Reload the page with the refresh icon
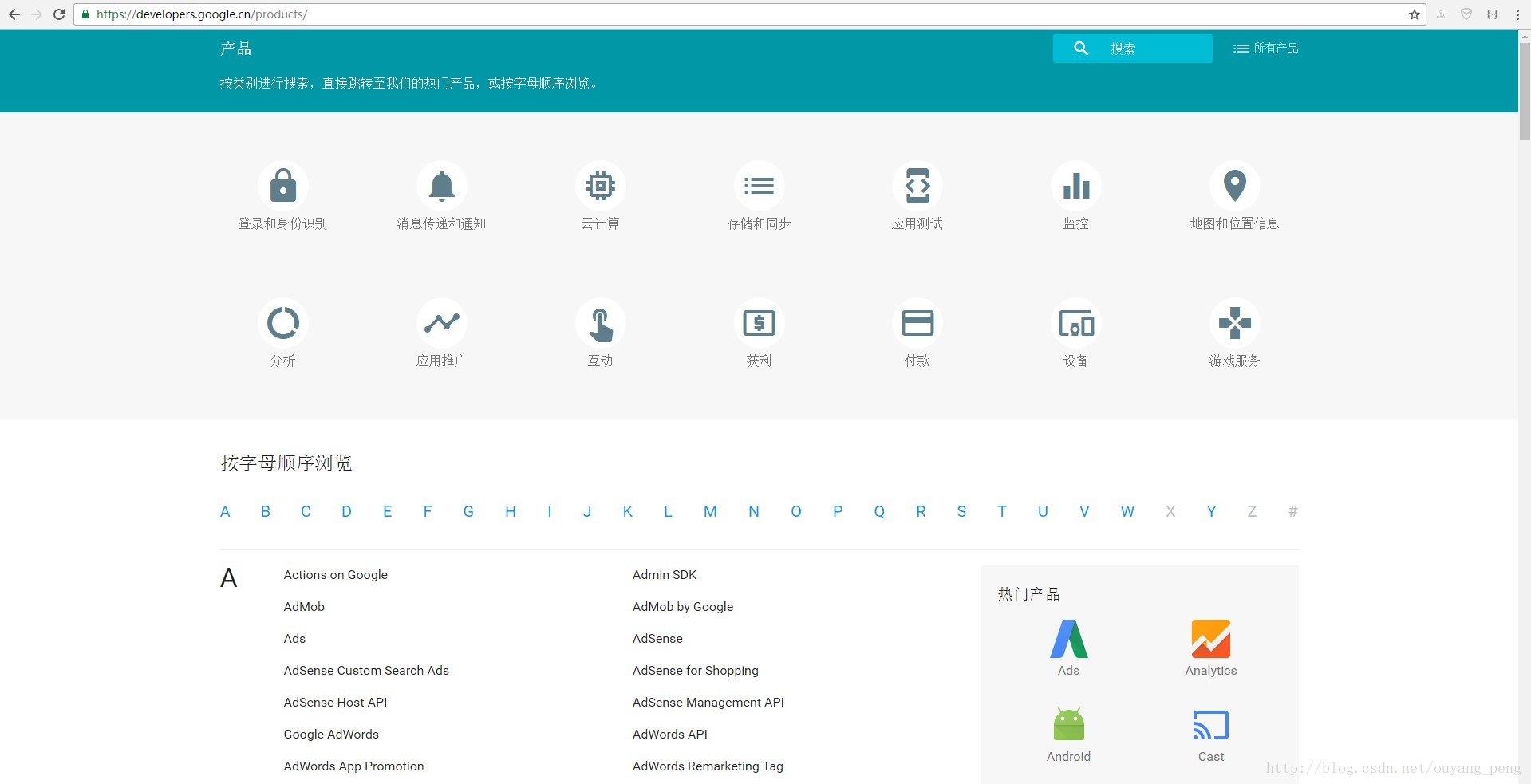This screenshot has height=784, width=1531. pos(59,14)
